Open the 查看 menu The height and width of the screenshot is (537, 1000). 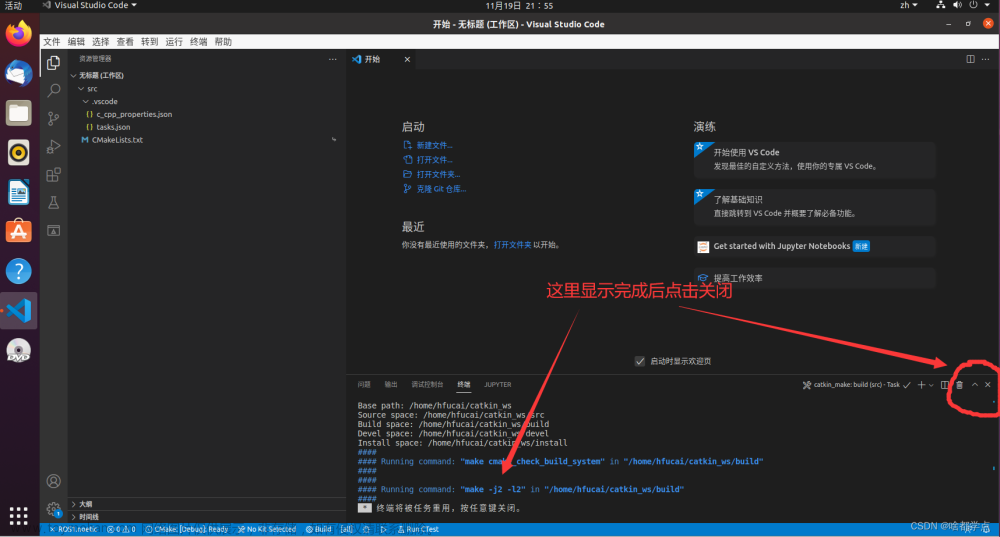click(125, 41)
